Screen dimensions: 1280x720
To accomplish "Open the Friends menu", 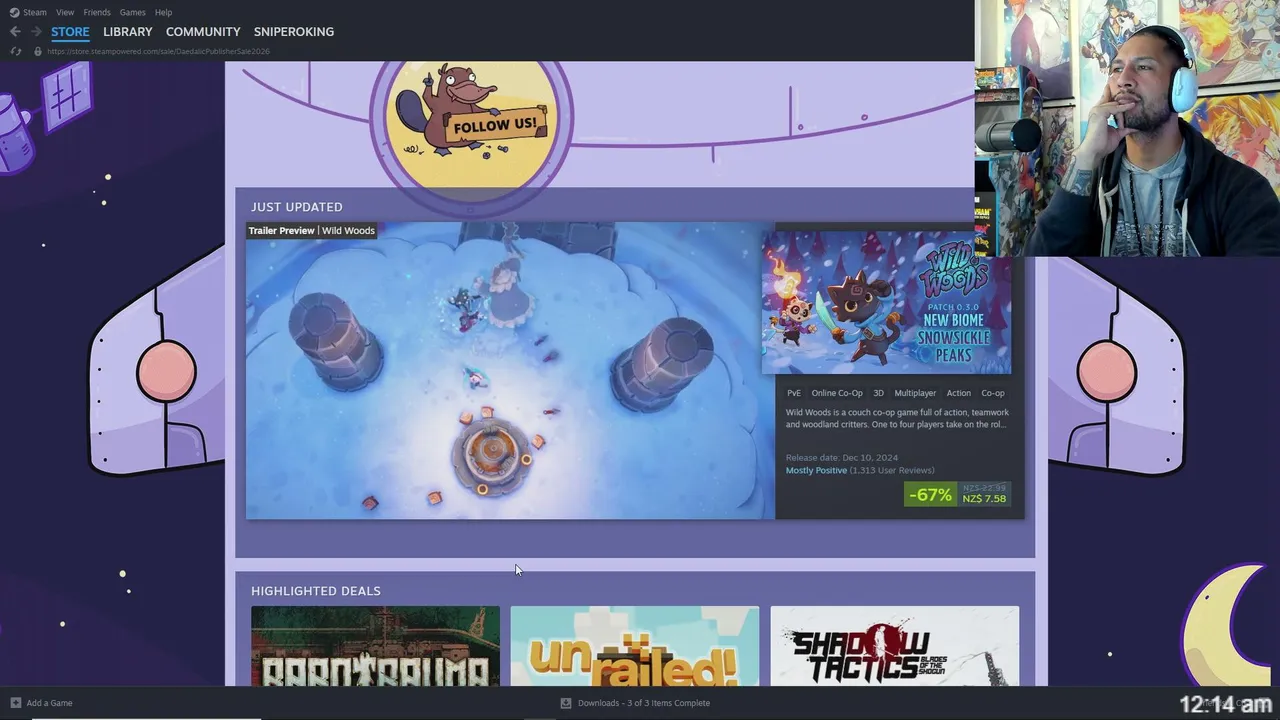I will click(97, 12).
